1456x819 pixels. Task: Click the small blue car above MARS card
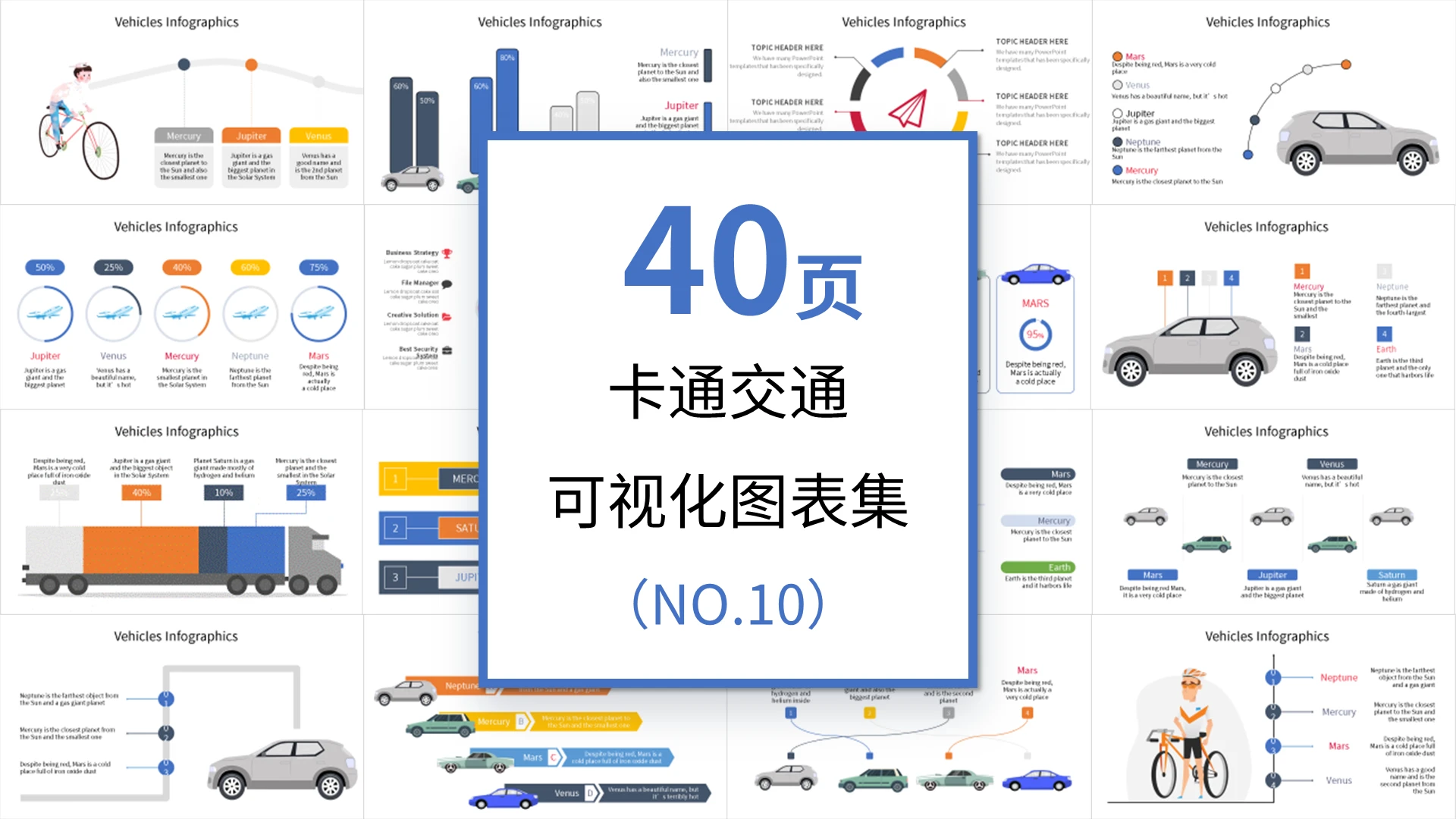pos(1035,275)
